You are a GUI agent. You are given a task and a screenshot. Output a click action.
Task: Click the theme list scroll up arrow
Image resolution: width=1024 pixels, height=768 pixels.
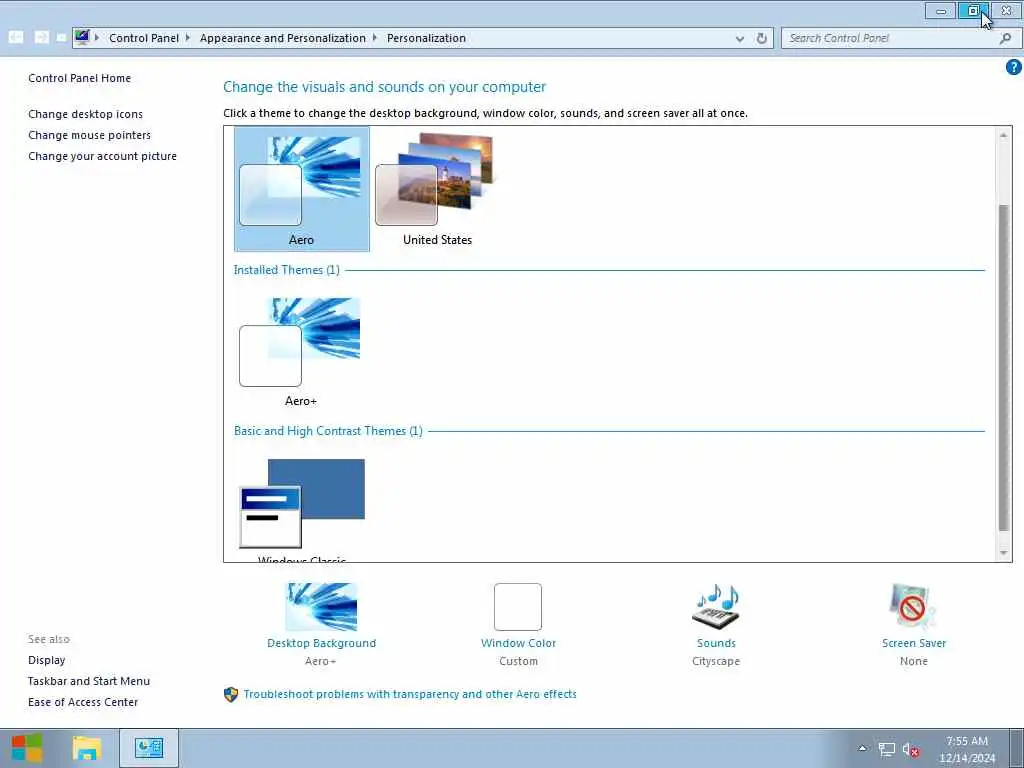[1004, 135]
